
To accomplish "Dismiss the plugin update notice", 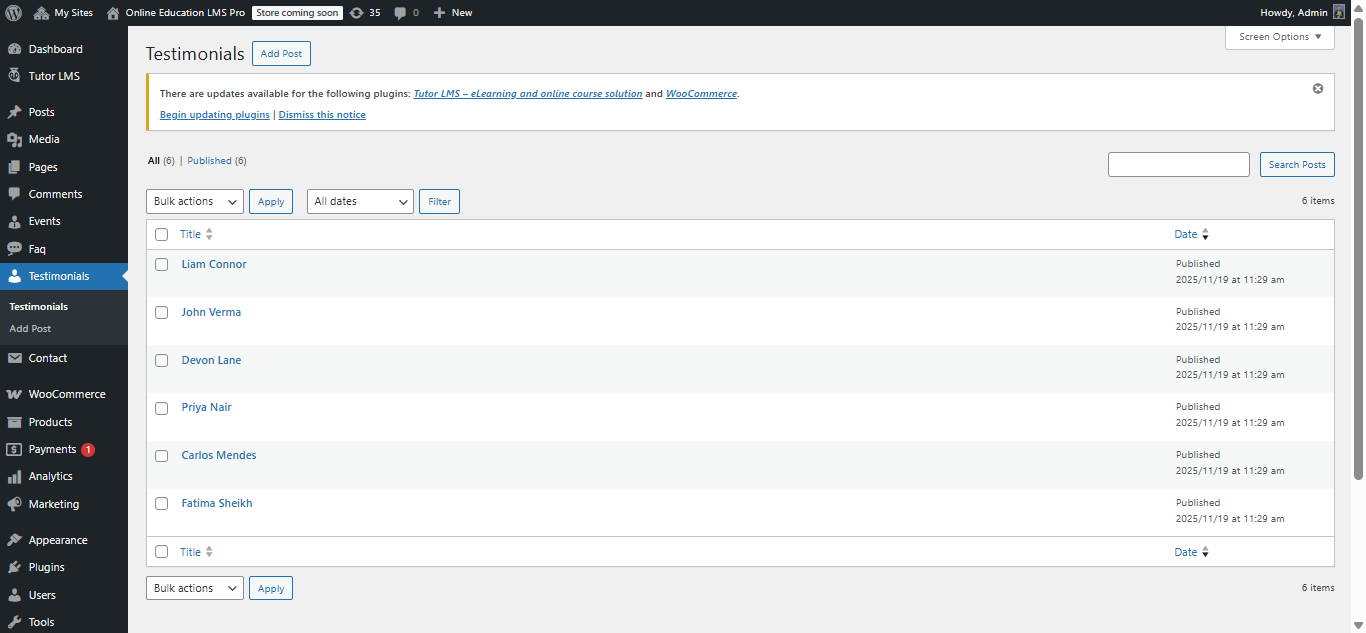I will click(x=1318, y=88).
